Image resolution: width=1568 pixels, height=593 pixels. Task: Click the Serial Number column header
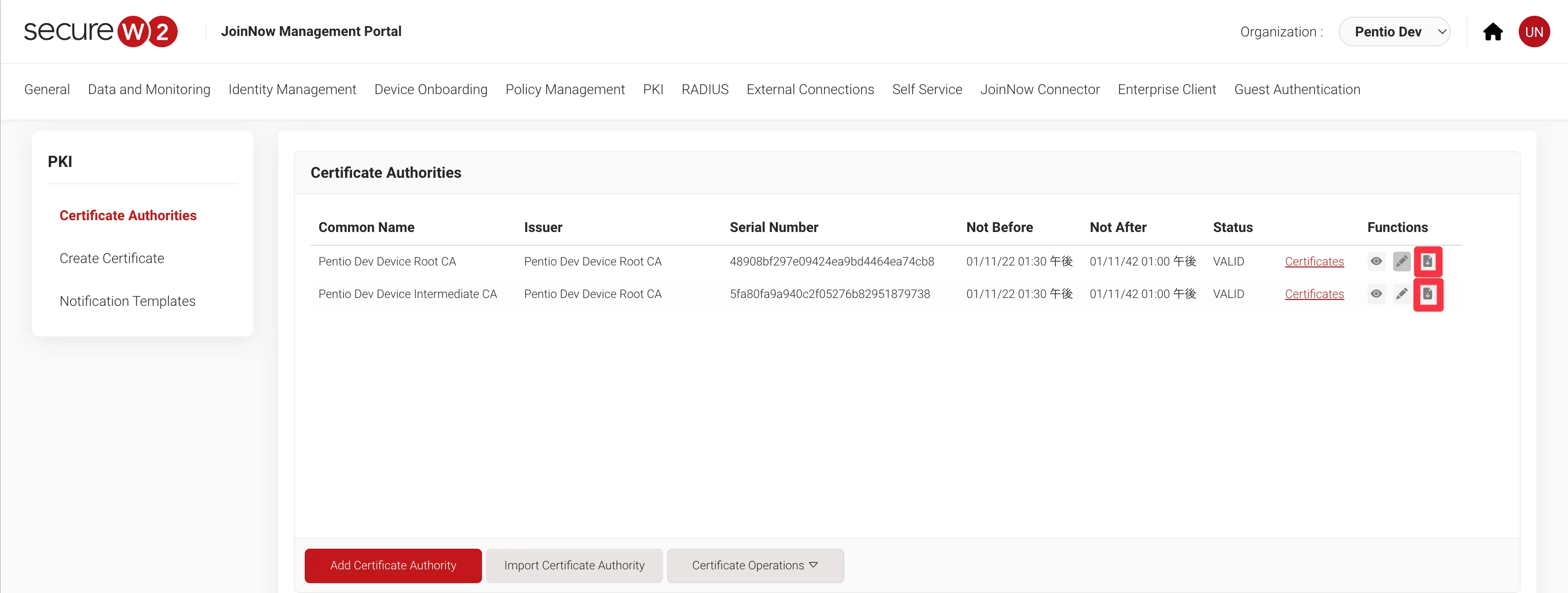pyautogui.click(x=773, y=227)
